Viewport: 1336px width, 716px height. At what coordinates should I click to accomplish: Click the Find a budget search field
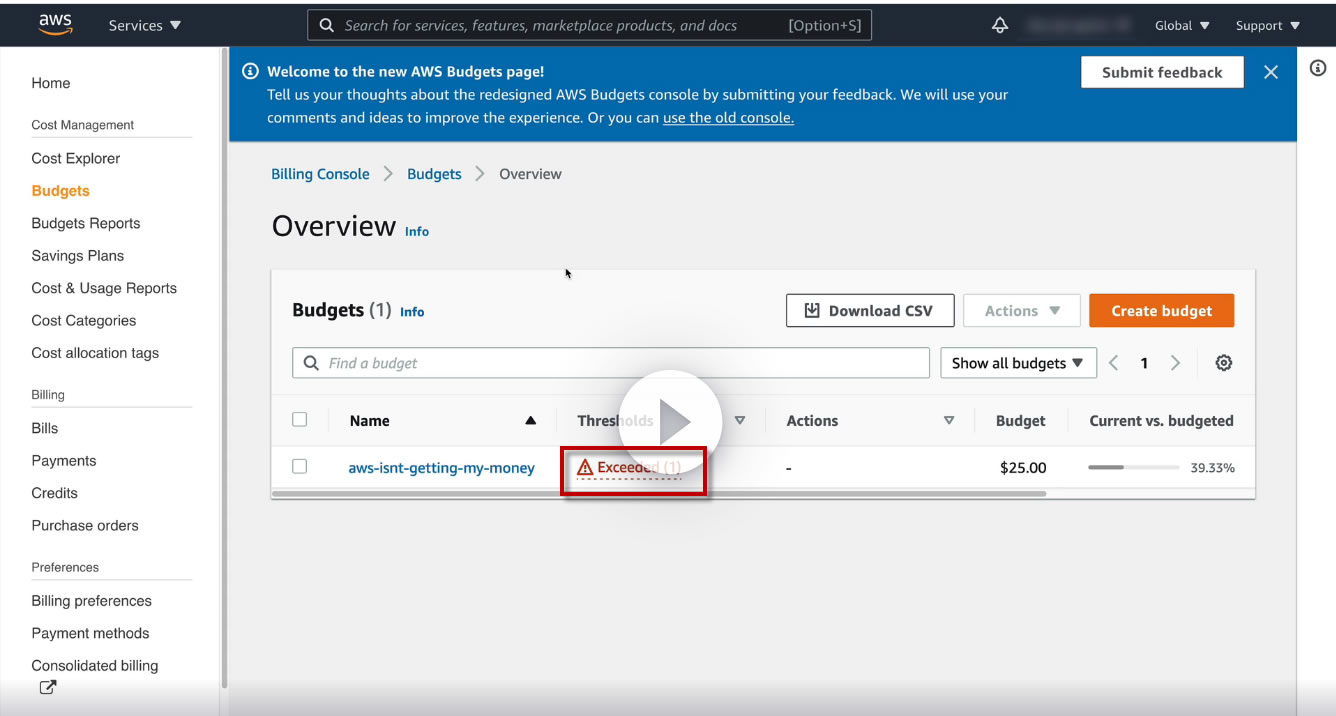610,363
